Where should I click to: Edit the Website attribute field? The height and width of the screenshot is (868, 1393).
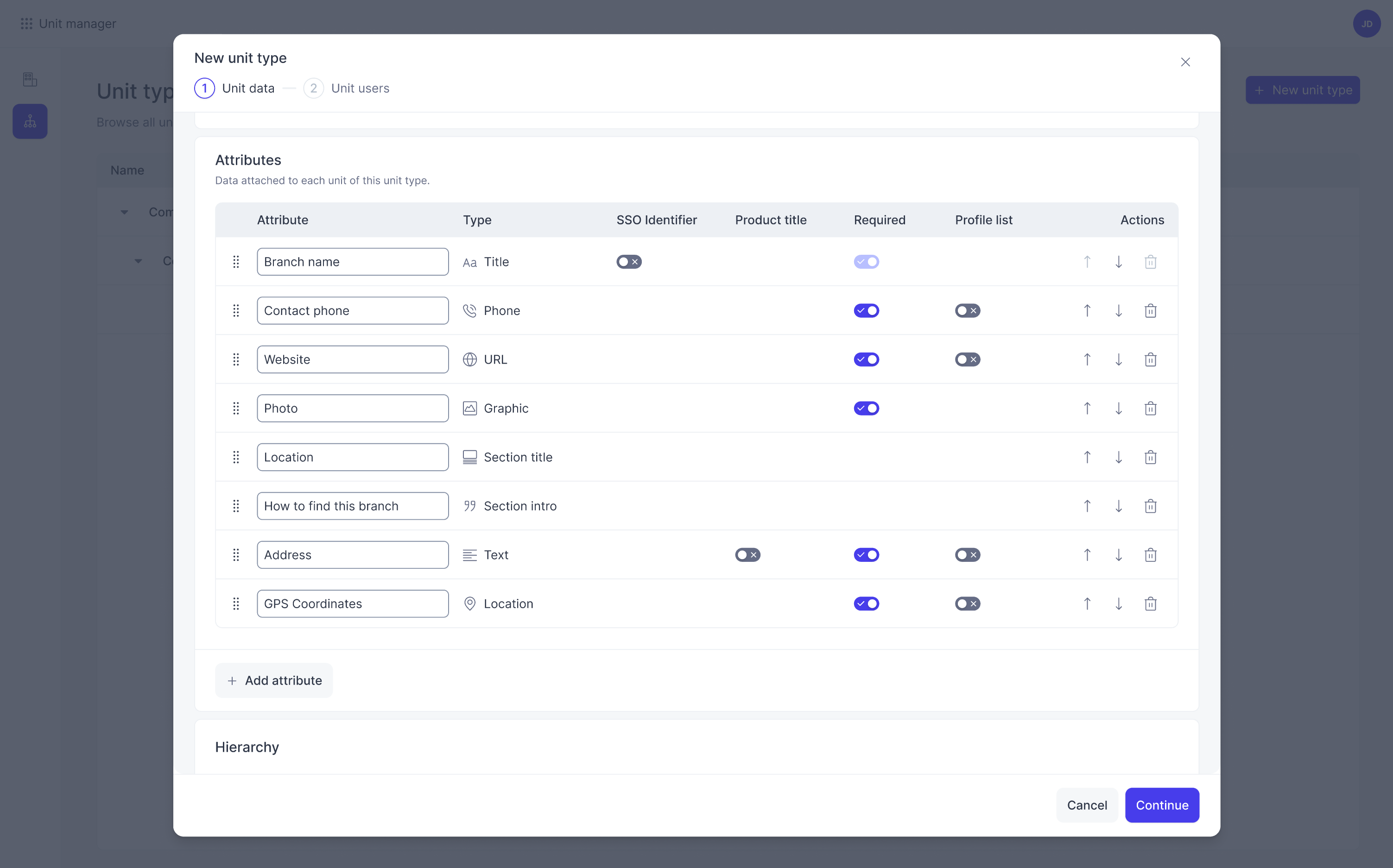pos(353,359)
